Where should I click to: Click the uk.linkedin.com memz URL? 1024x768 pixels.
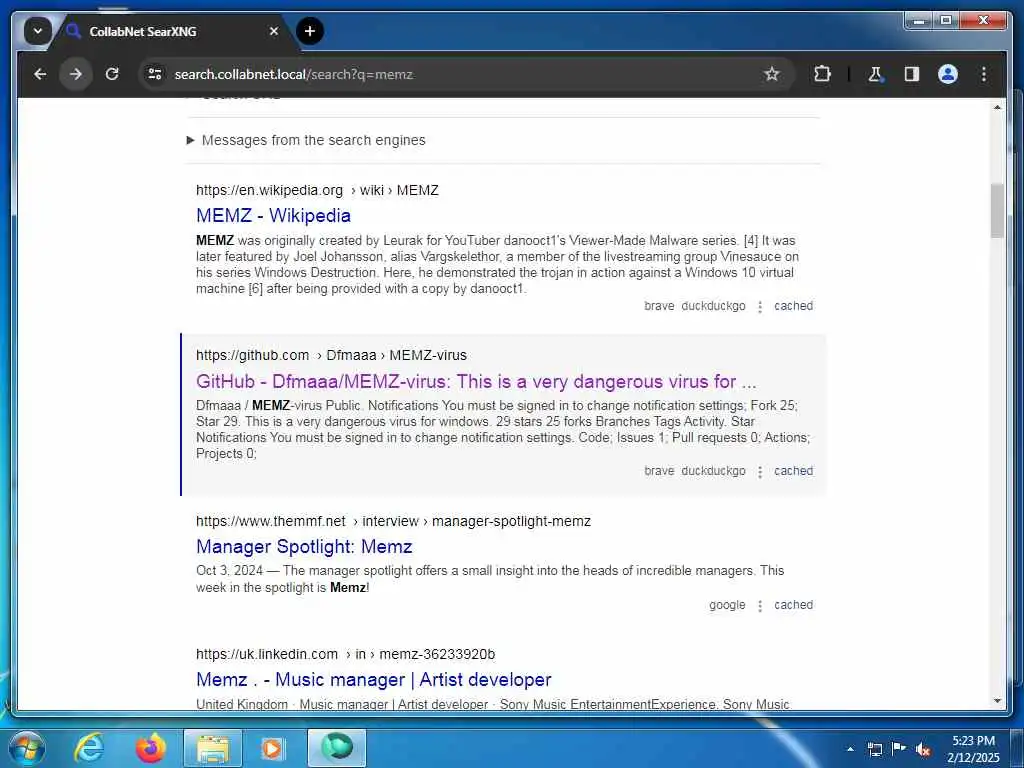[x=345, y=654]
